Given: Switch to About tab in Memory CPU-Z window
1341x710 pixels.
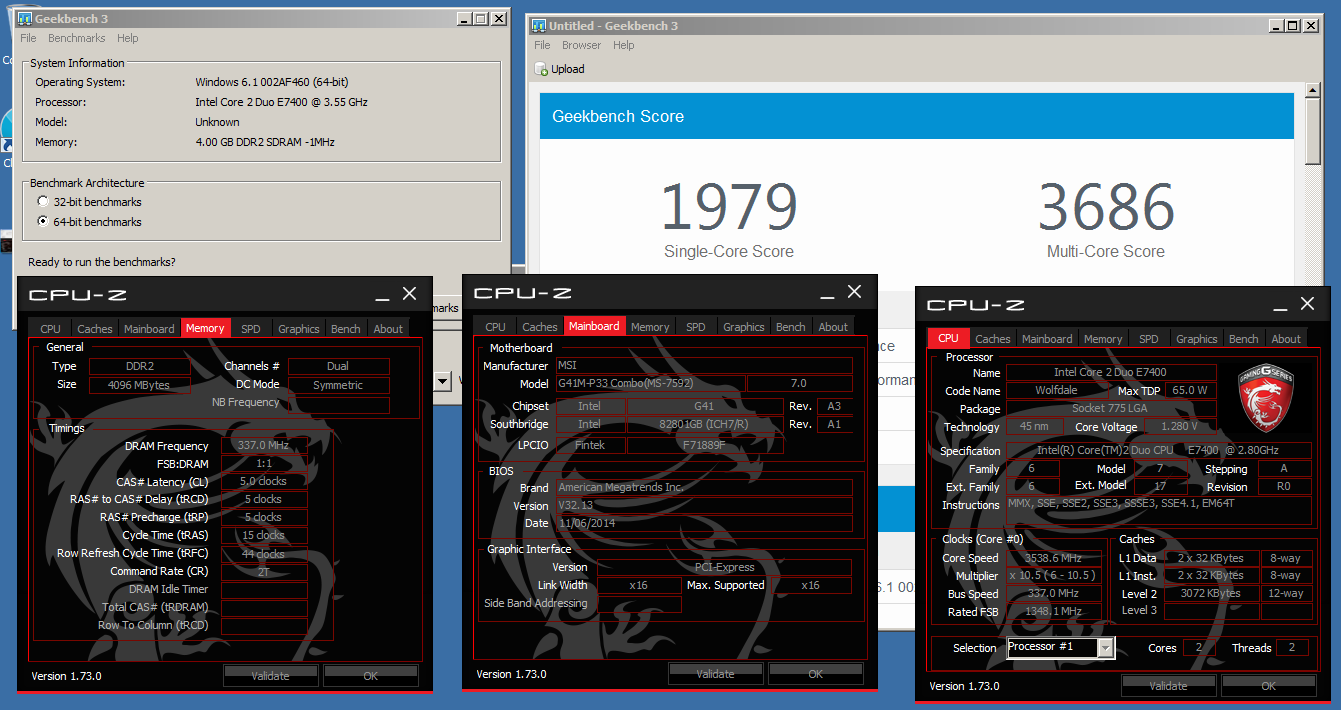Looking at the screenshot, I should (388, 328).
